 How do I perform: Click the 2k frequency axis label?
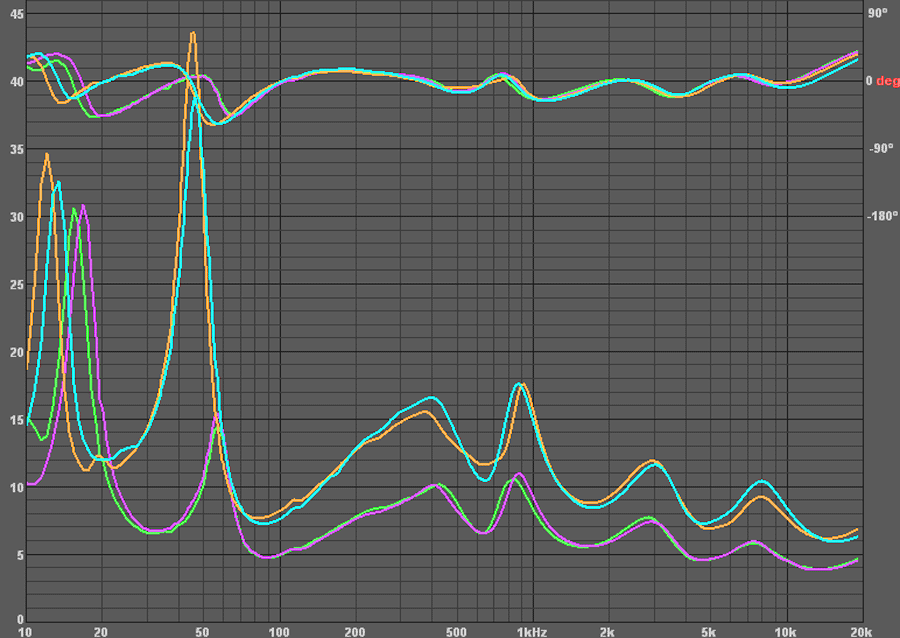607,632
